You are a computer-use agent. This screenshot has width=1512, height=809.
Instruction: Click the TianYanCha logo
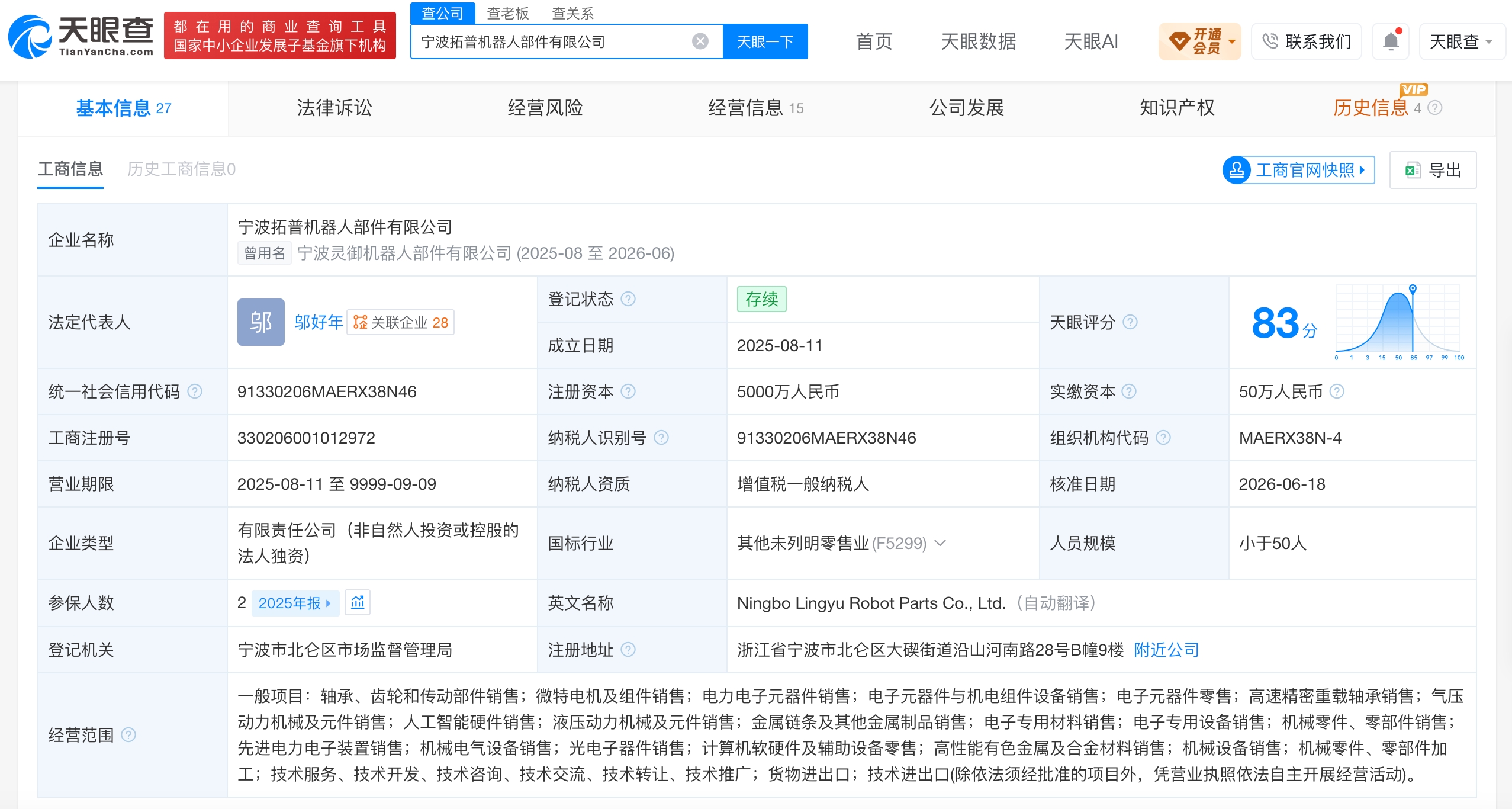pyautogui.click(x=81, y=37)
